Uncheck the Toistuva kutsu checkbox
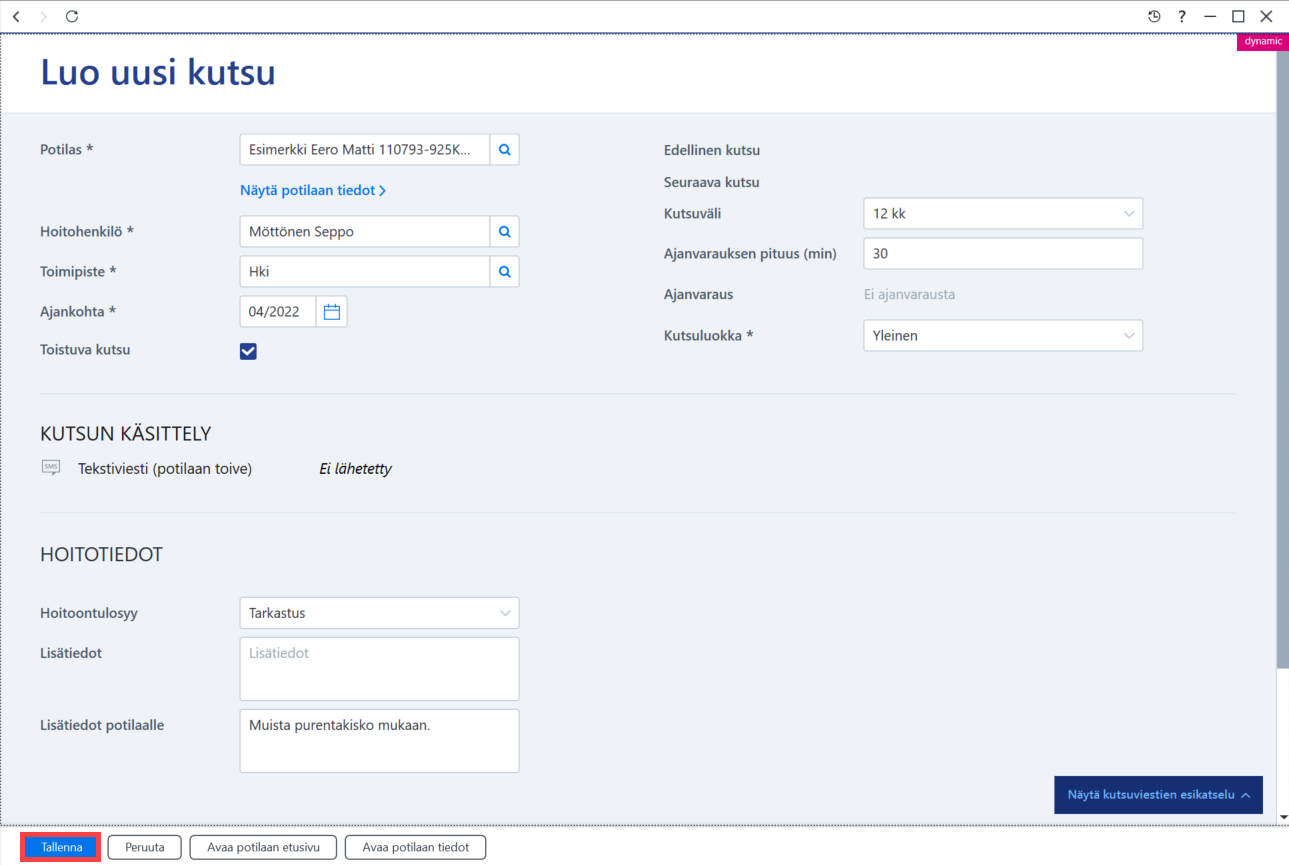The image size is (1289, 865). (248, 351)
